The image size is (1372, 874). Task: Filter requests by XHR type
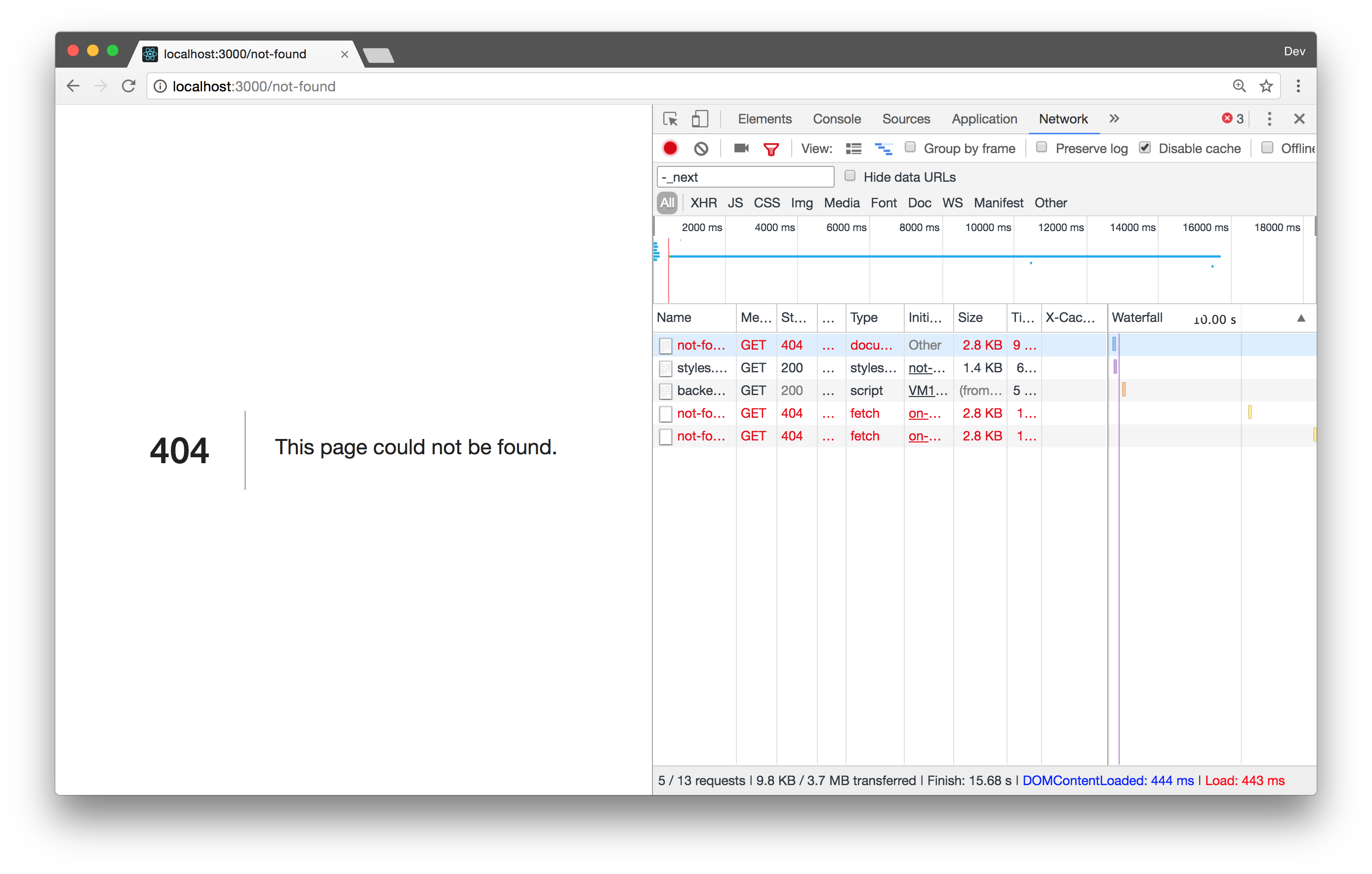pyautogui.click(x=703, y=203)
